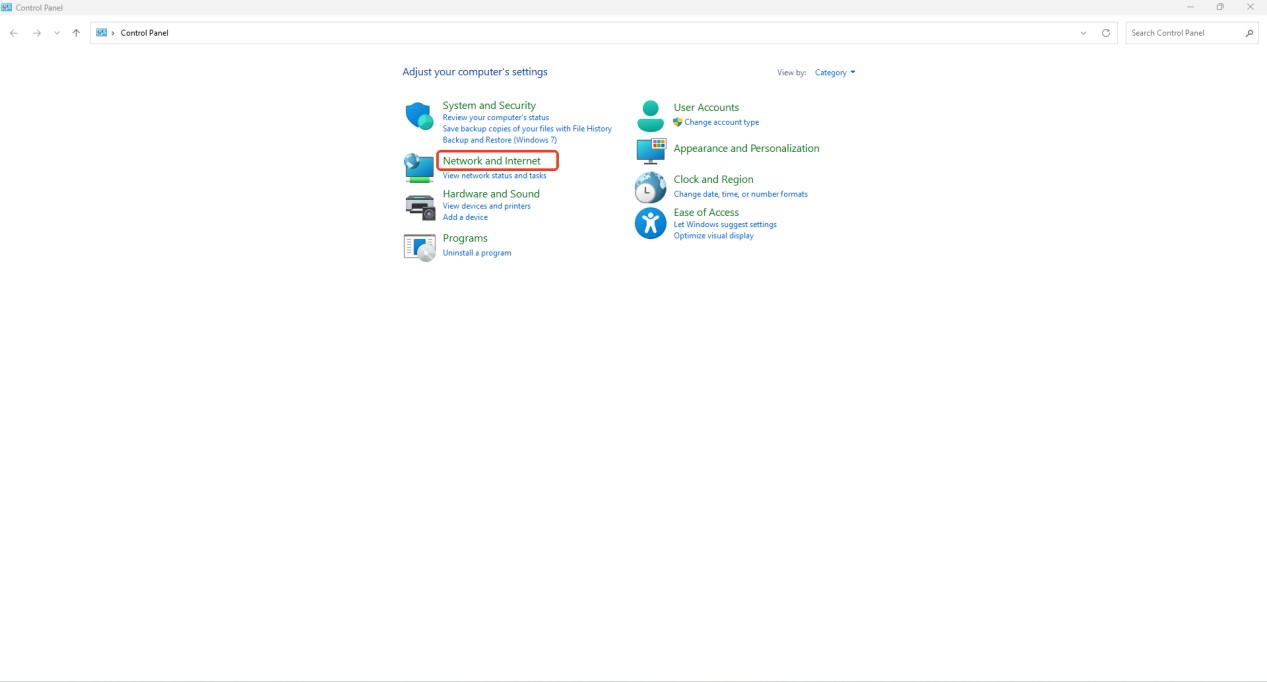1267x682 pixels.
Task: Click in the Search Control Panel field
Action: tap(1185, 33)
